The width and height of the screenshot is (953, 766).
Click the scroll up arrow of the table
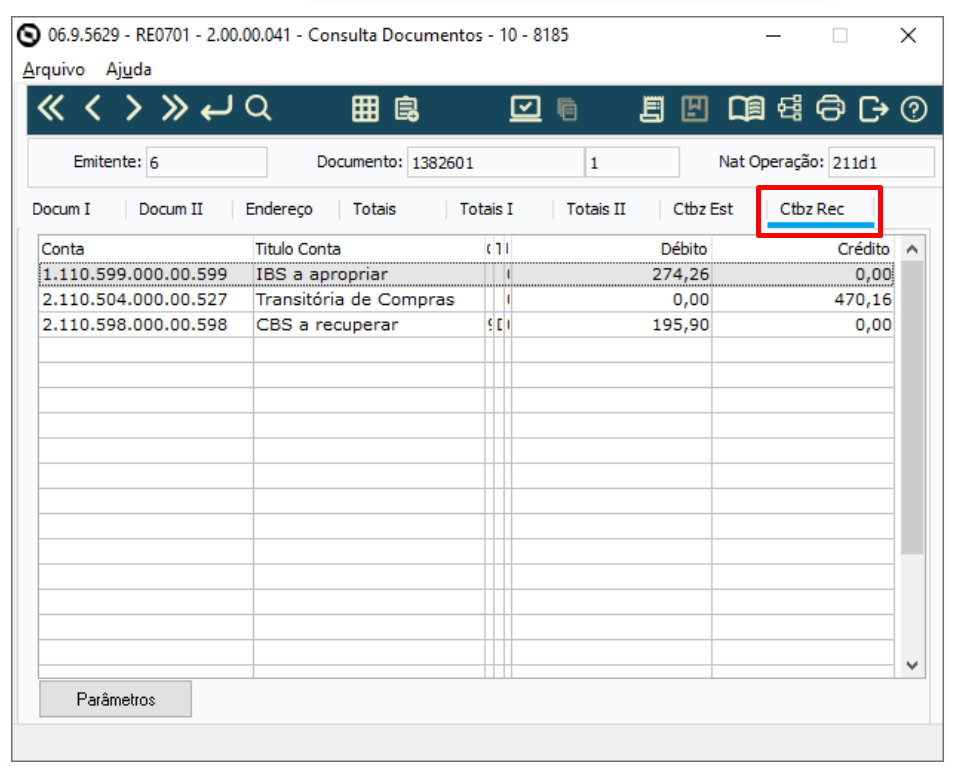(912, 249)
